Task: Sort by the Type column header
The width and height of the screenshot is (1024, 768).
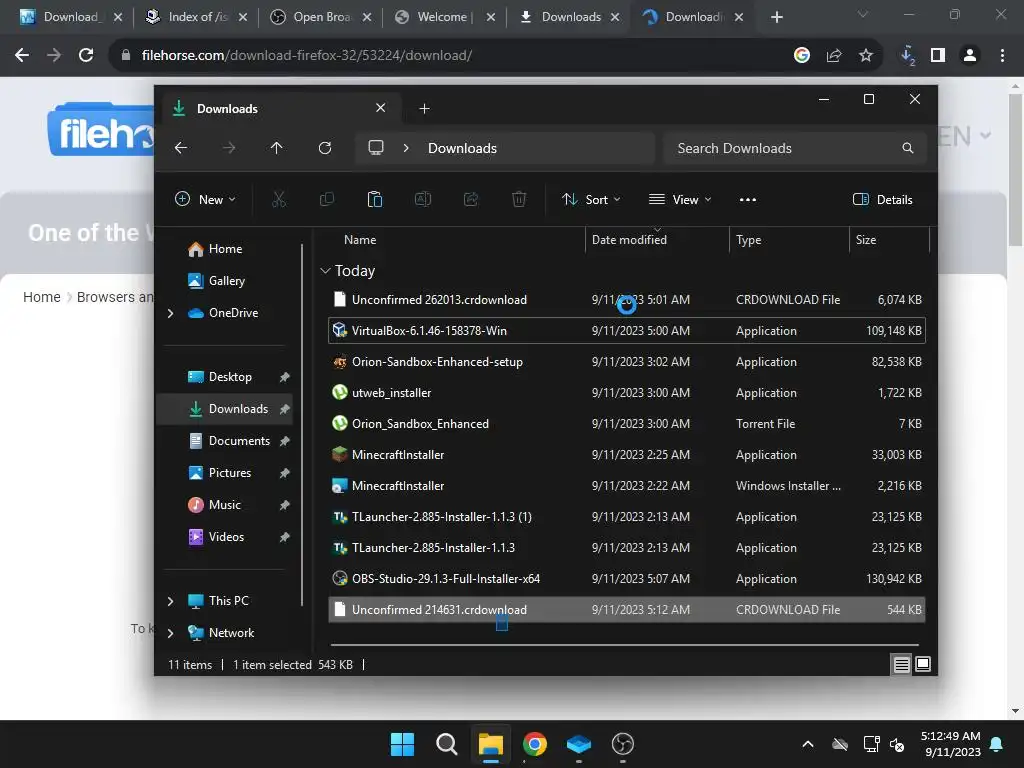Action: (x=748, y=240)
